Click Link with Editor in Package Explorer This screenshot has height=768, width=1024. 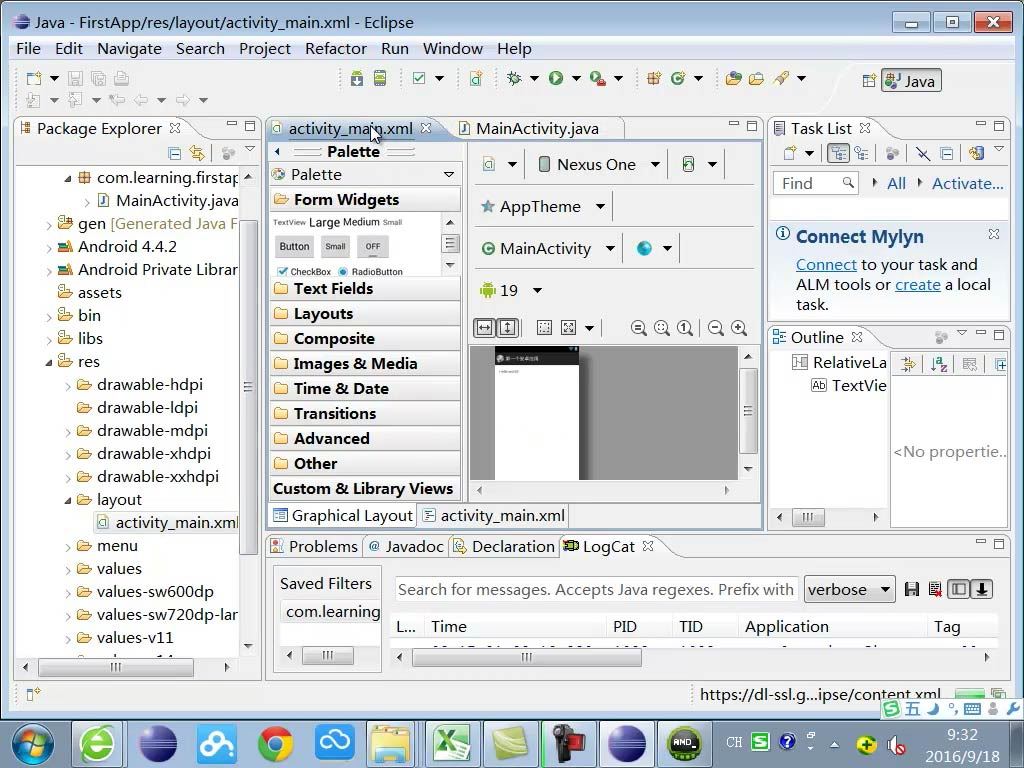(x=197, y=153)
